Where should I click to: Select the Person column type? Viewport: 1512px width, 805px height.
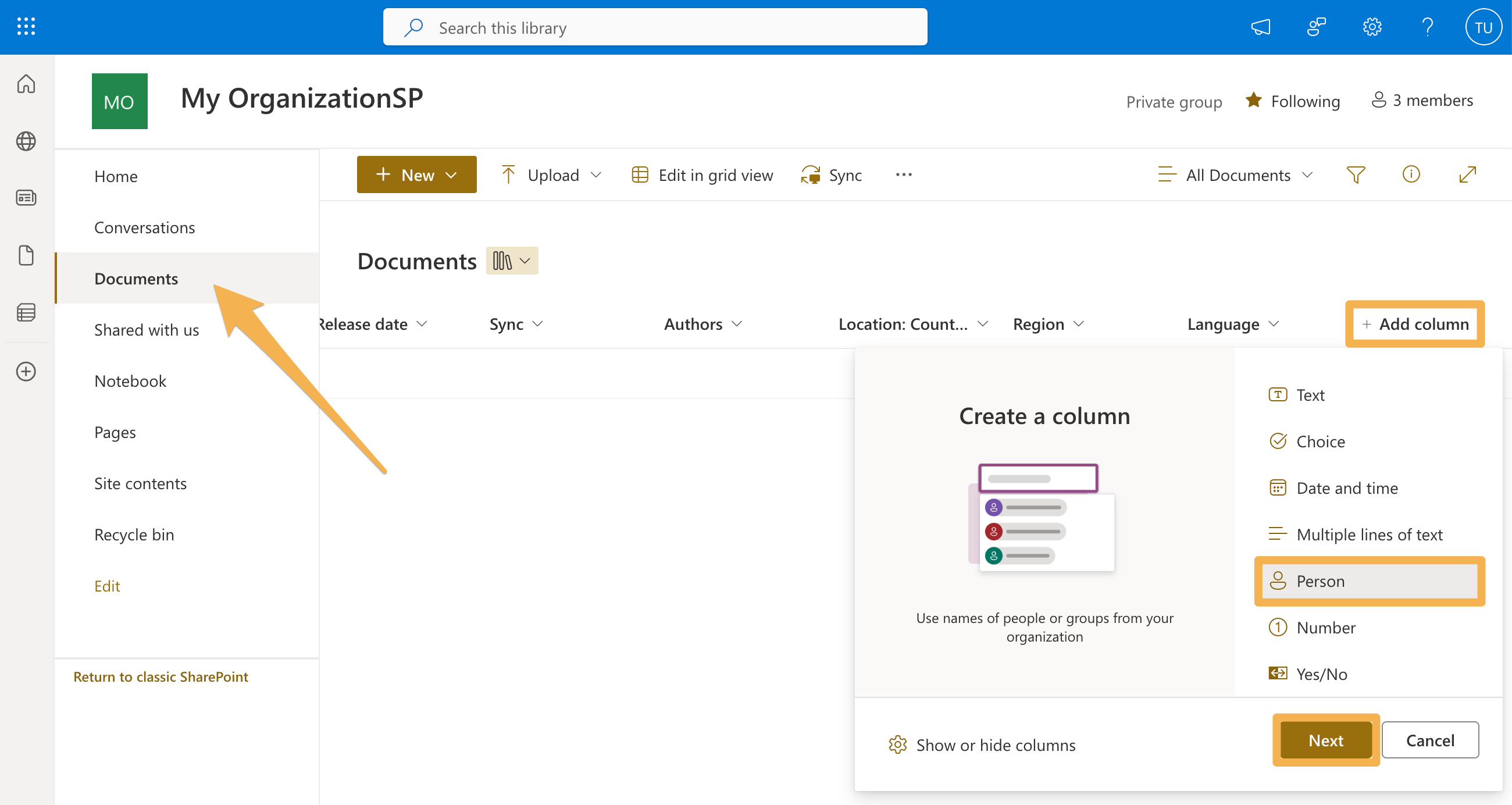click(x=1370, y=580)
